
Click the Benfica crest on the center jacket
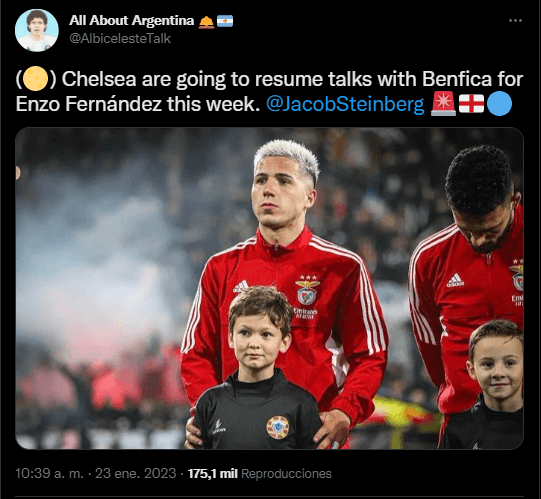tap(307, 291)
